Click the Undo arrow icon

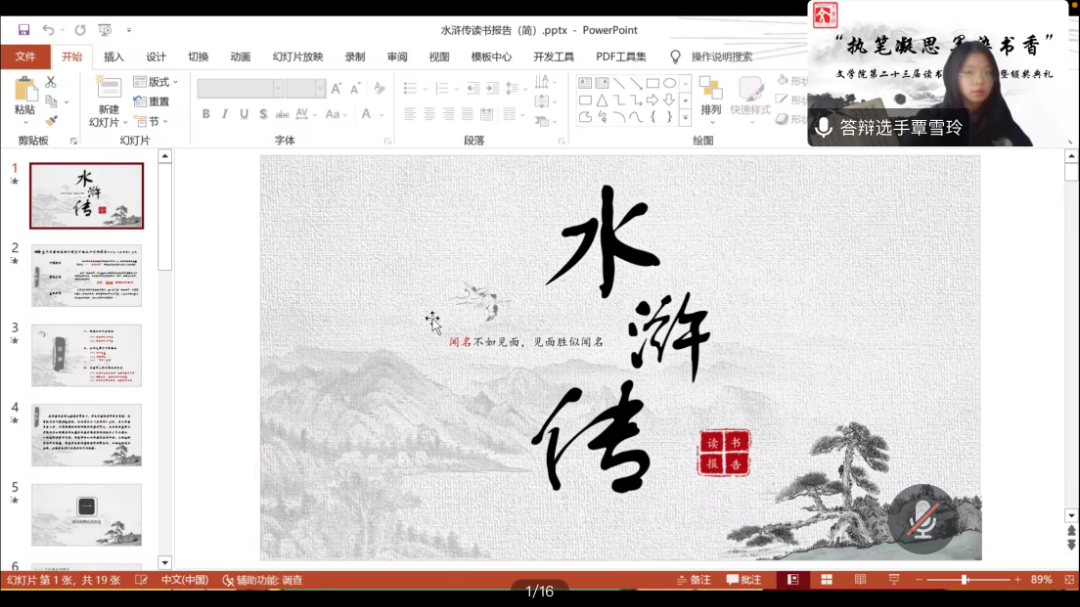[47, 30]
